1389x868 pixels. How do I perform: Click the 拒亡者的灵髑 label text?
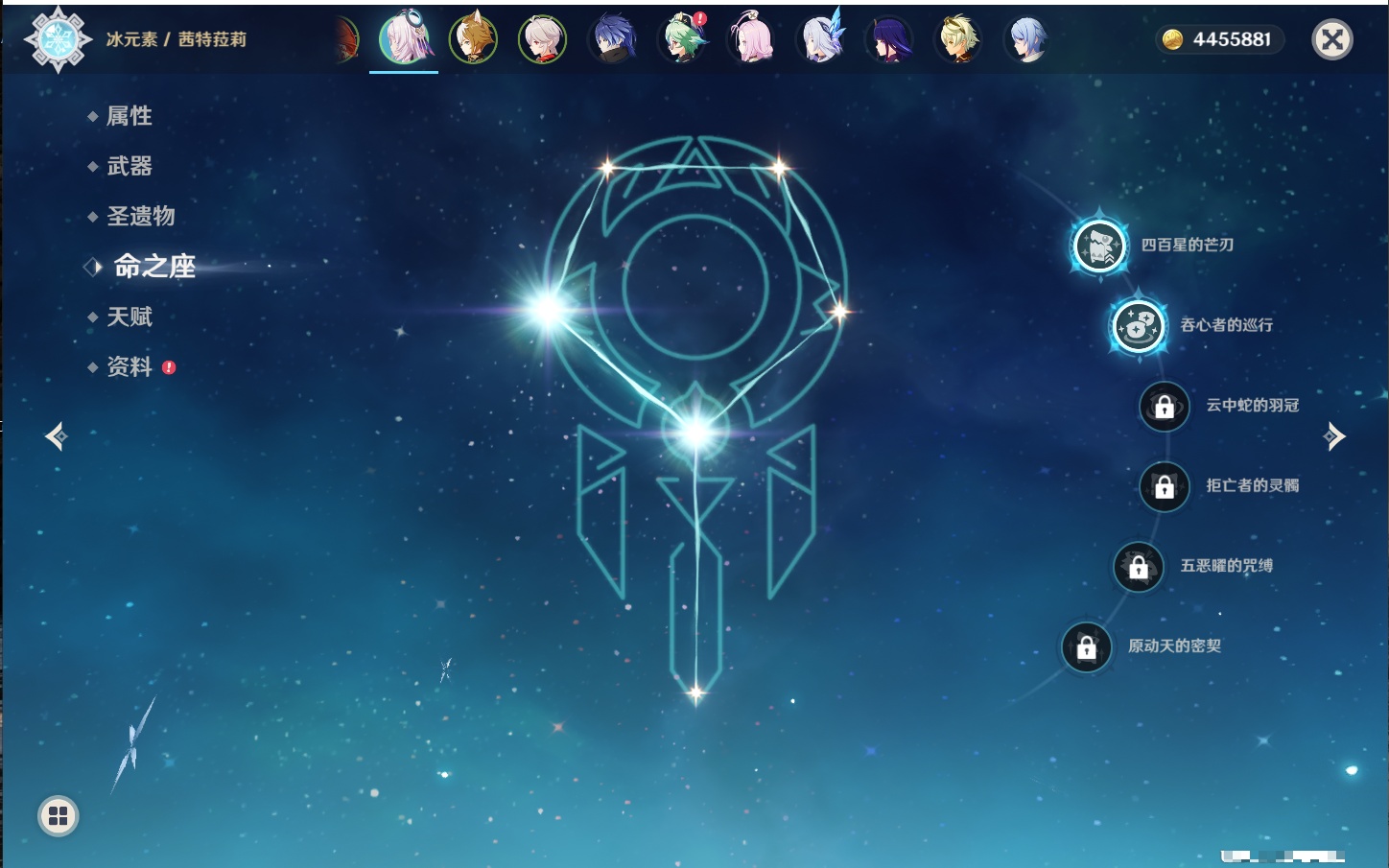coord(1253,485)
